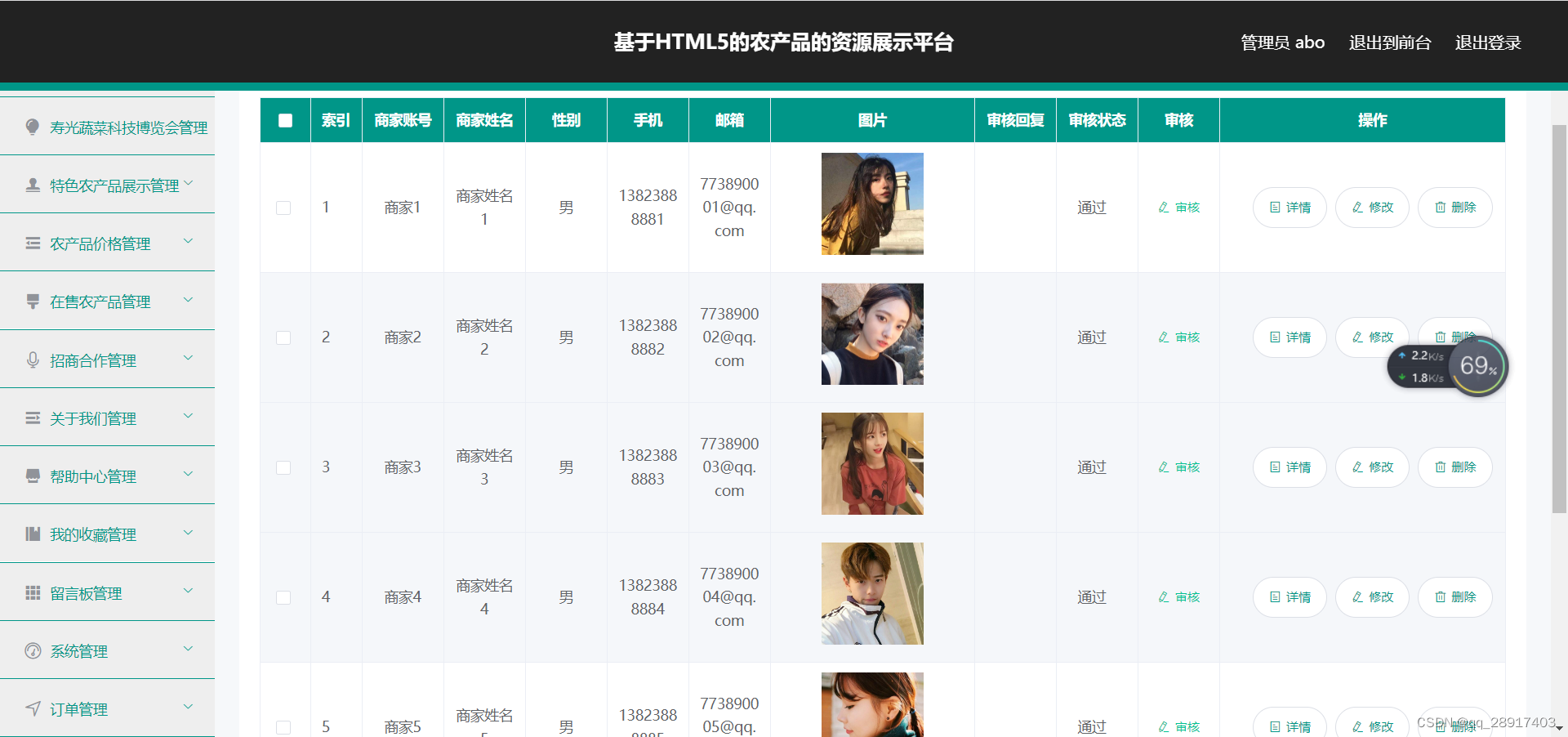Viewport: 1568px width, 737px height.
Task: Expand the 在售农产品管理 chevron
Action: tap(189, 300)
